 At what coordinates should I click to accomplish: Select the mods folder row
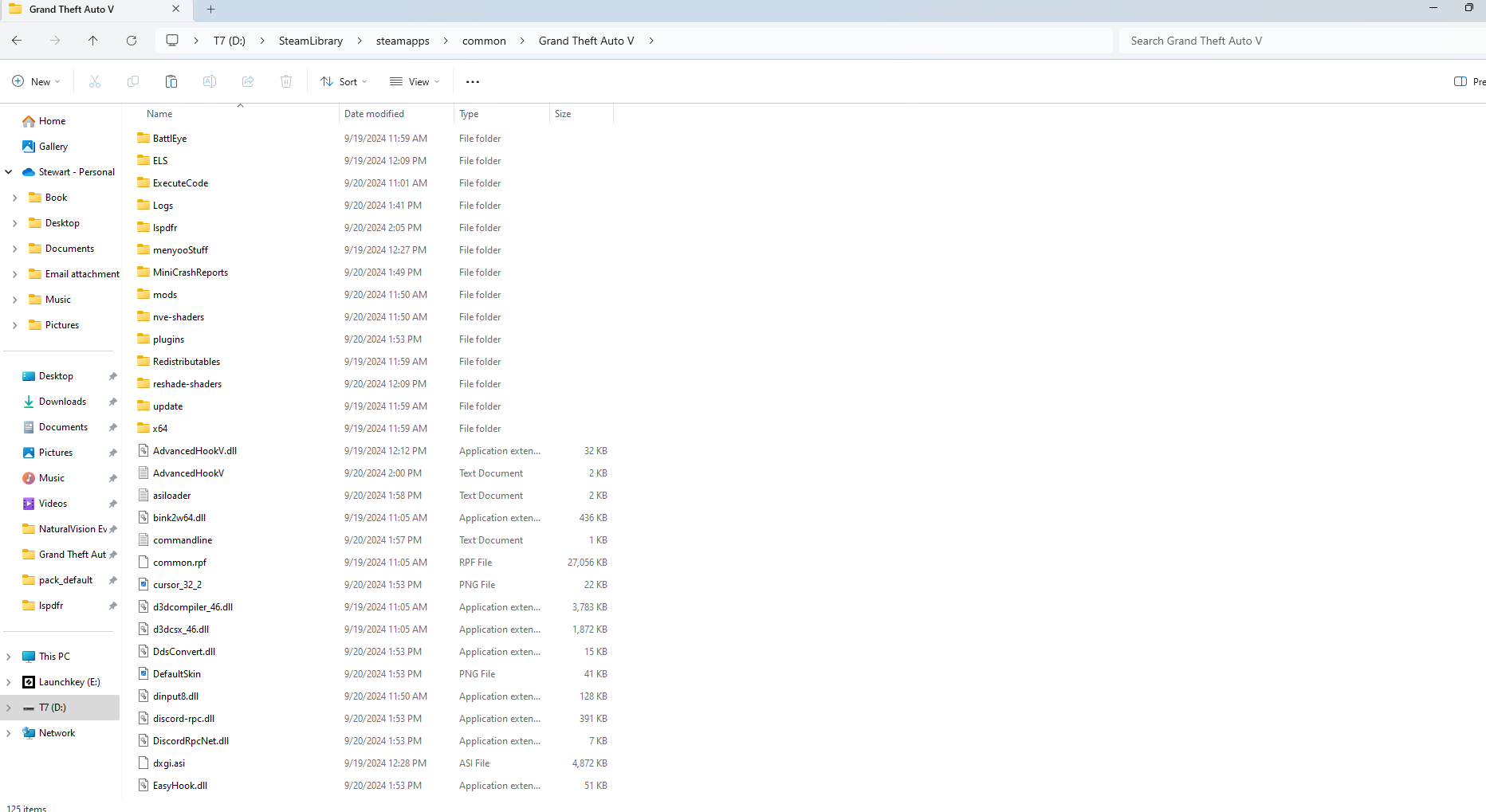(373, 295)
